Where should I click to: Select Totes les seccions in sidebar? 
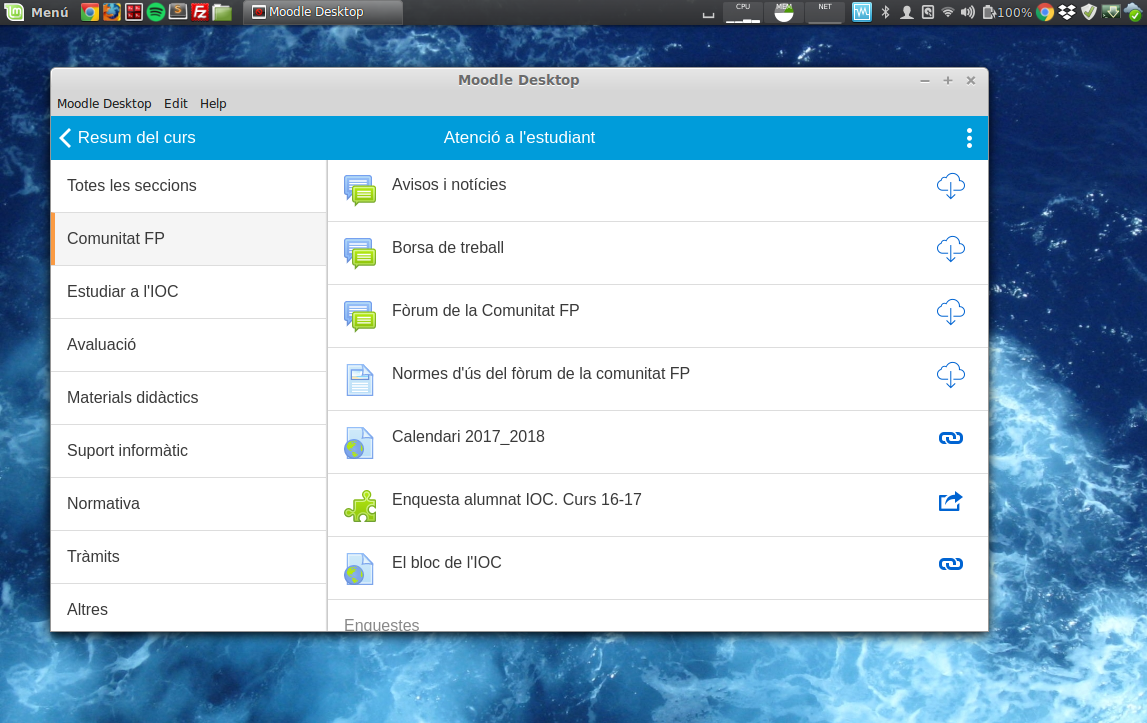(x=132, y=186)
